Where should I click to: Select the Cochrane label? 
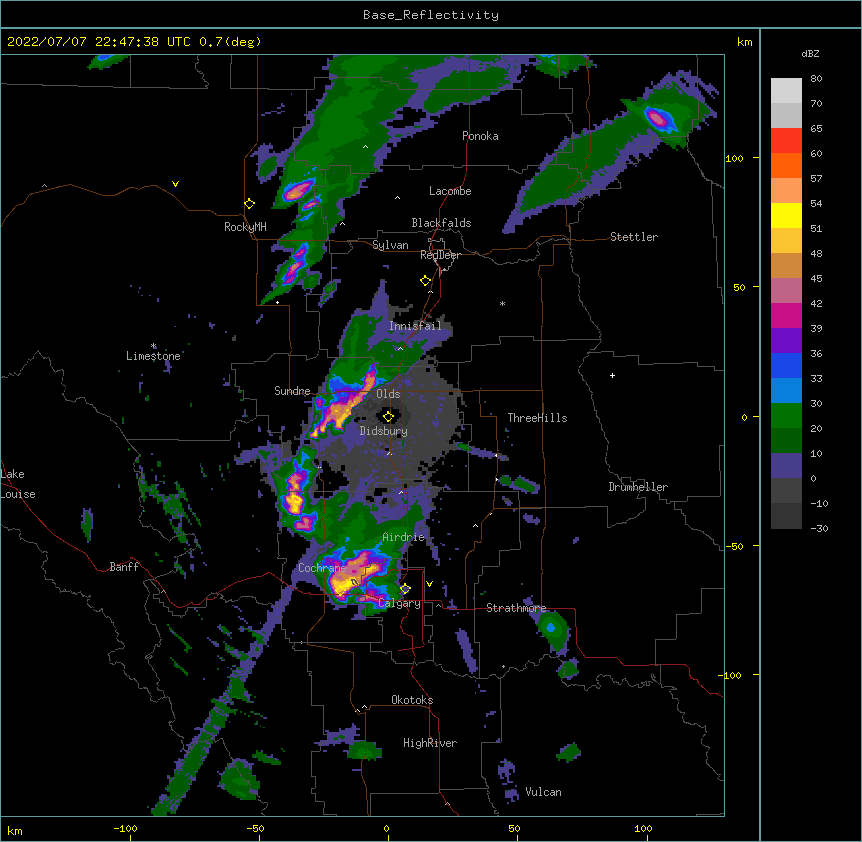point(322,568)
